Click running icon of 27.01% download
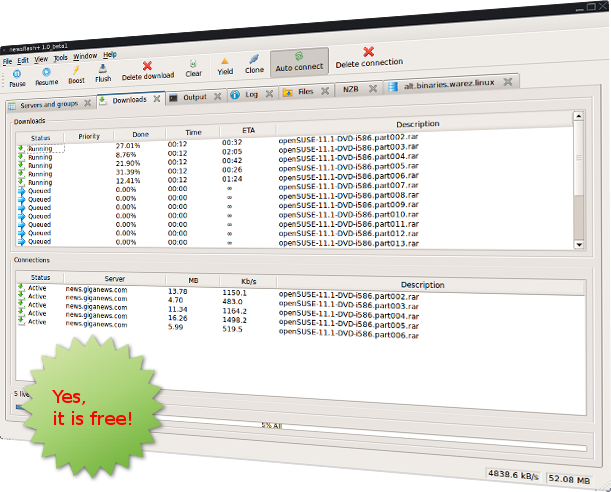 (21, 148)
